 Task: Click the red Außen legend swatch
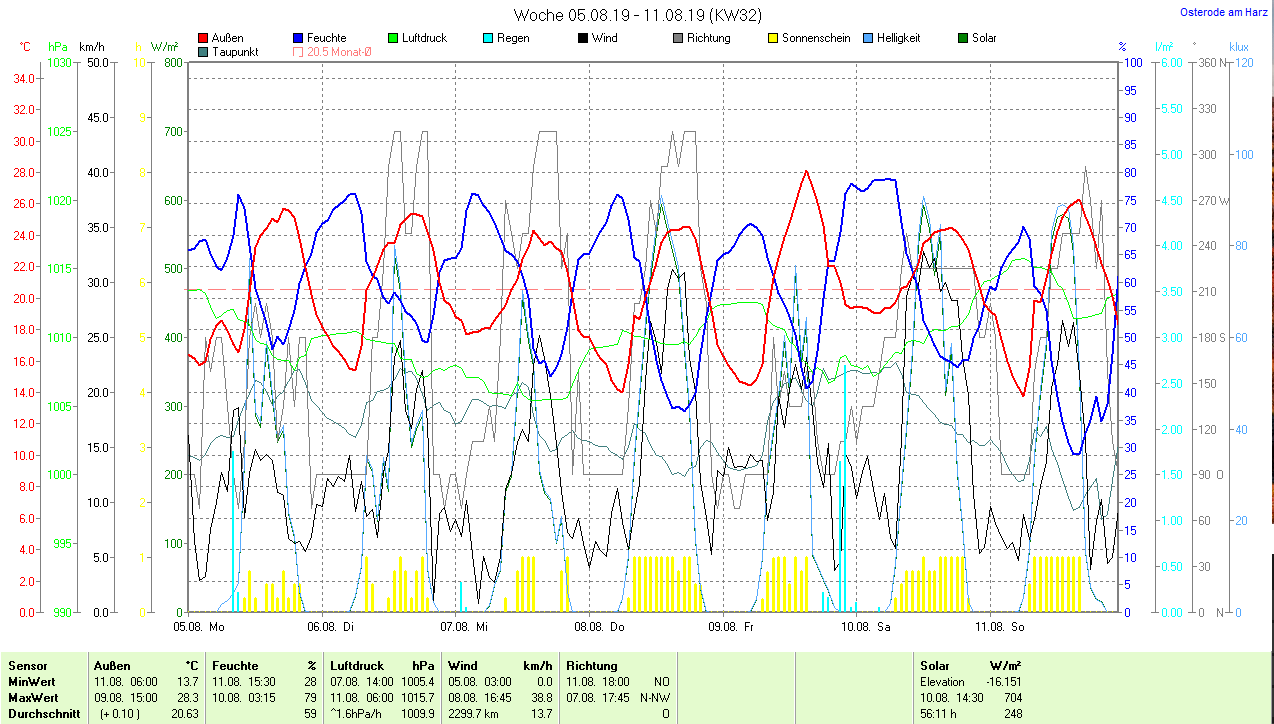point(204,39)
